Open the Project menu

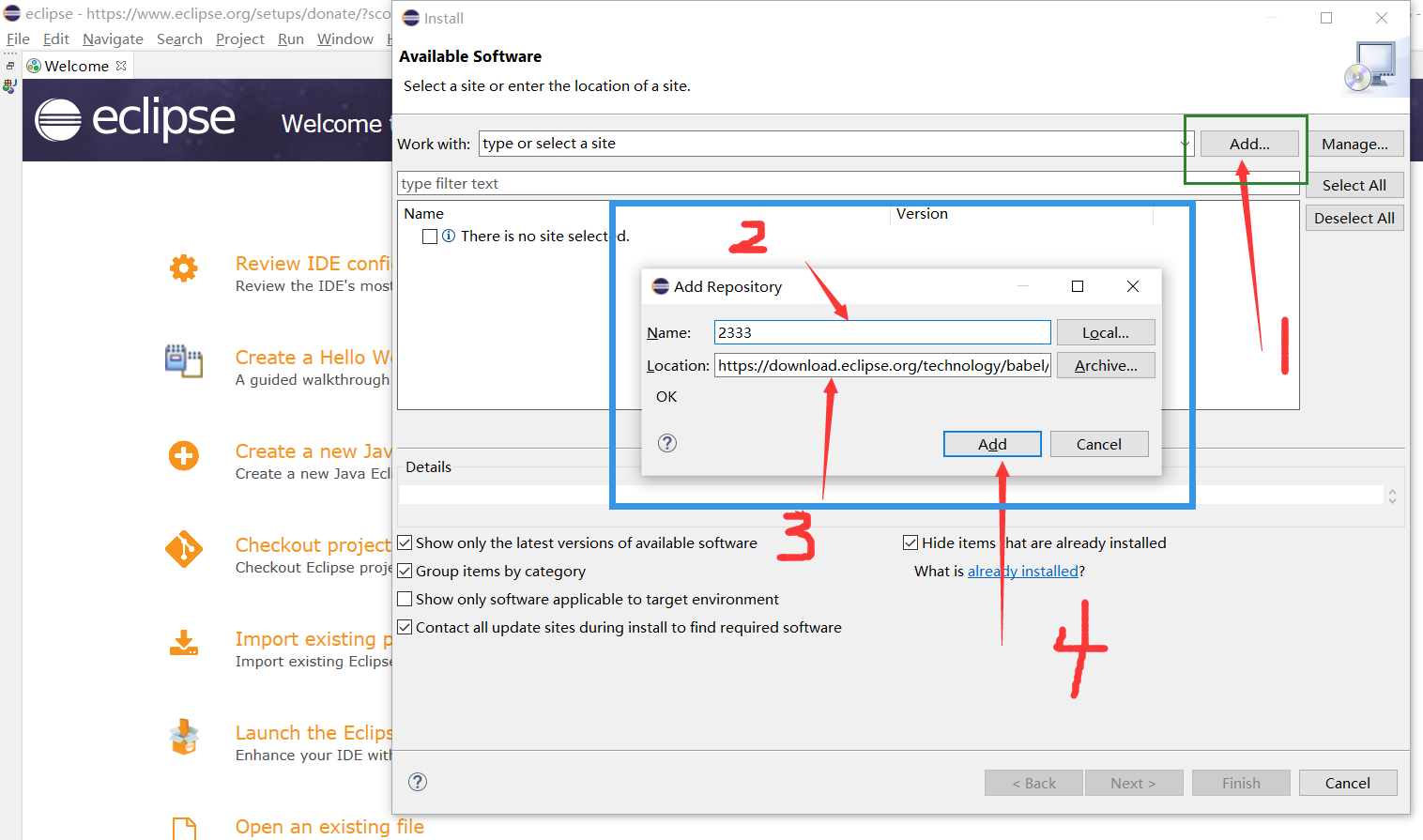[x=240, y=38]
